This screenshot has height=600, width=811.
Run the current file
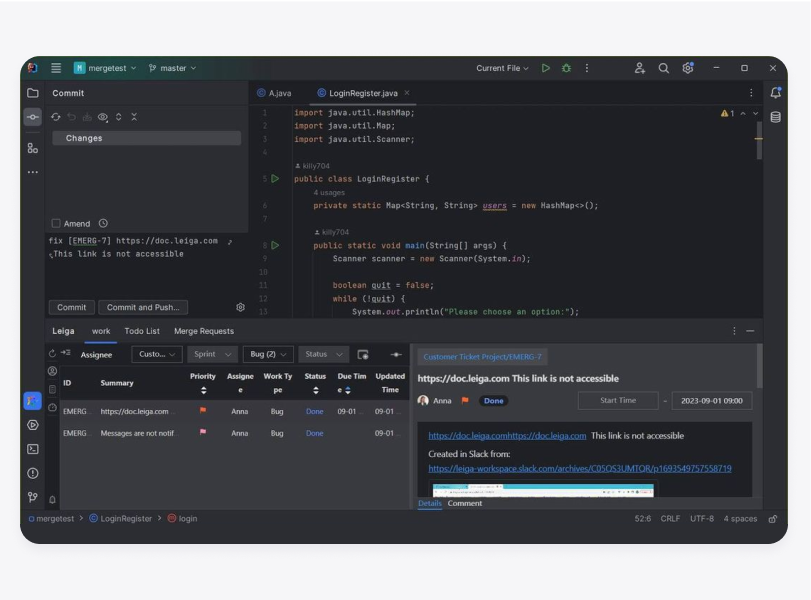point(546,68)
